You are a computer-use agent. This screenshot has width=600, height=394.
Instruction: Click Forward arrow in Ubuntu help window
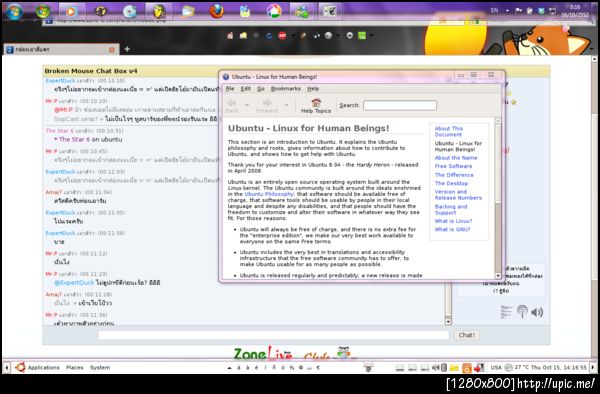[267, 105]
